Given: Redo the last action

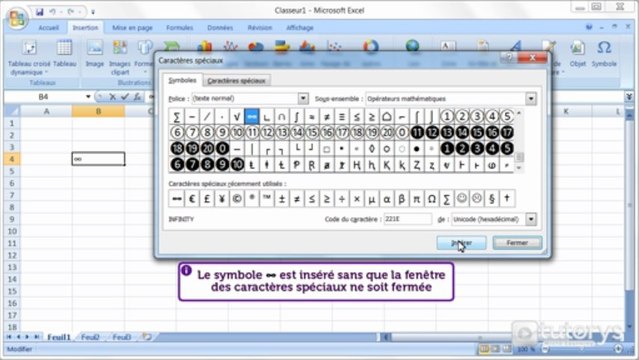Looking at the screenshot, I should (71, 12).
